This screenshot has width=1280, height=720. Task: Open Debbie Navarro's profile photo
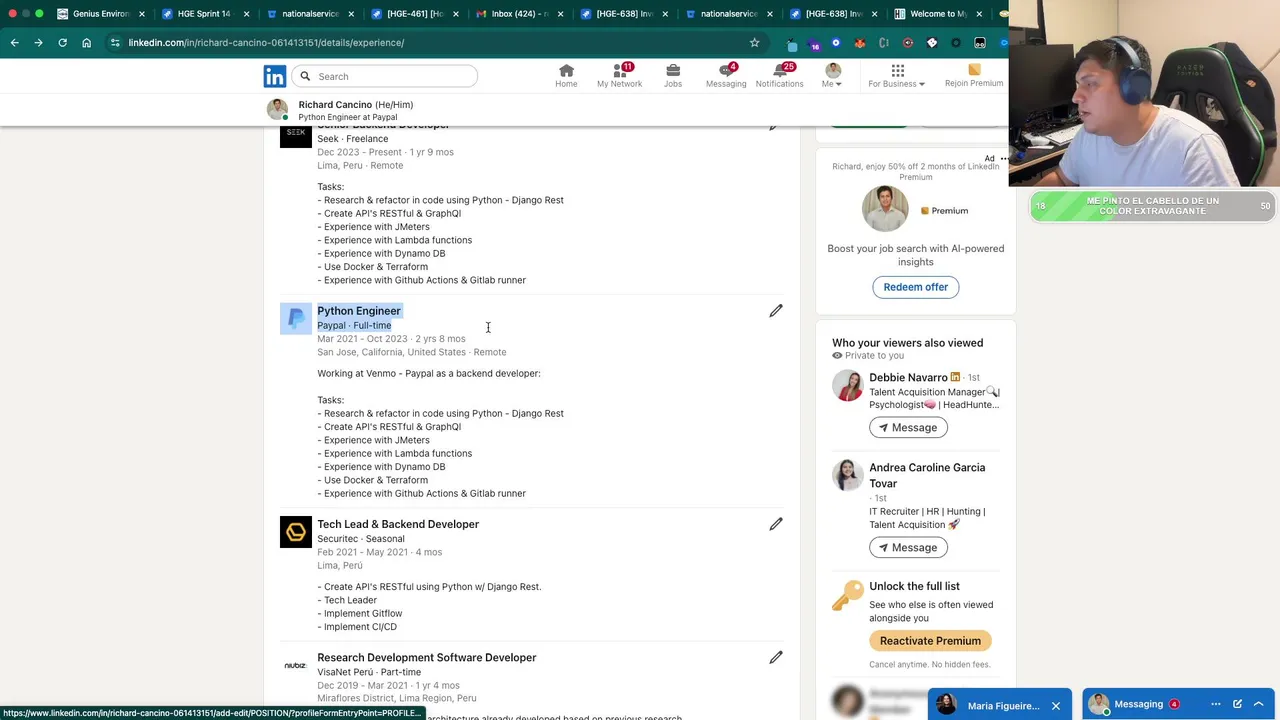pos(848,386)
